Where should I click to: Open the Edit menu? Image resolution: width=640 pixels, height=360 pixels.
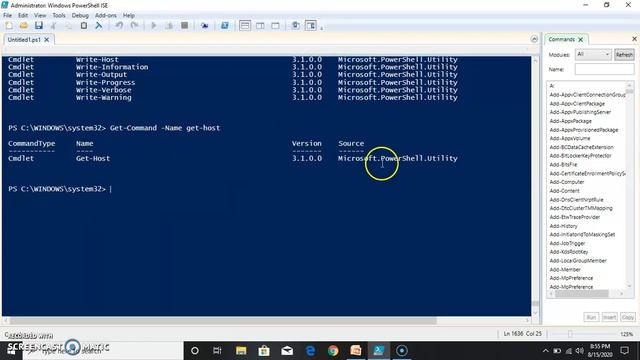coord(23,16)
